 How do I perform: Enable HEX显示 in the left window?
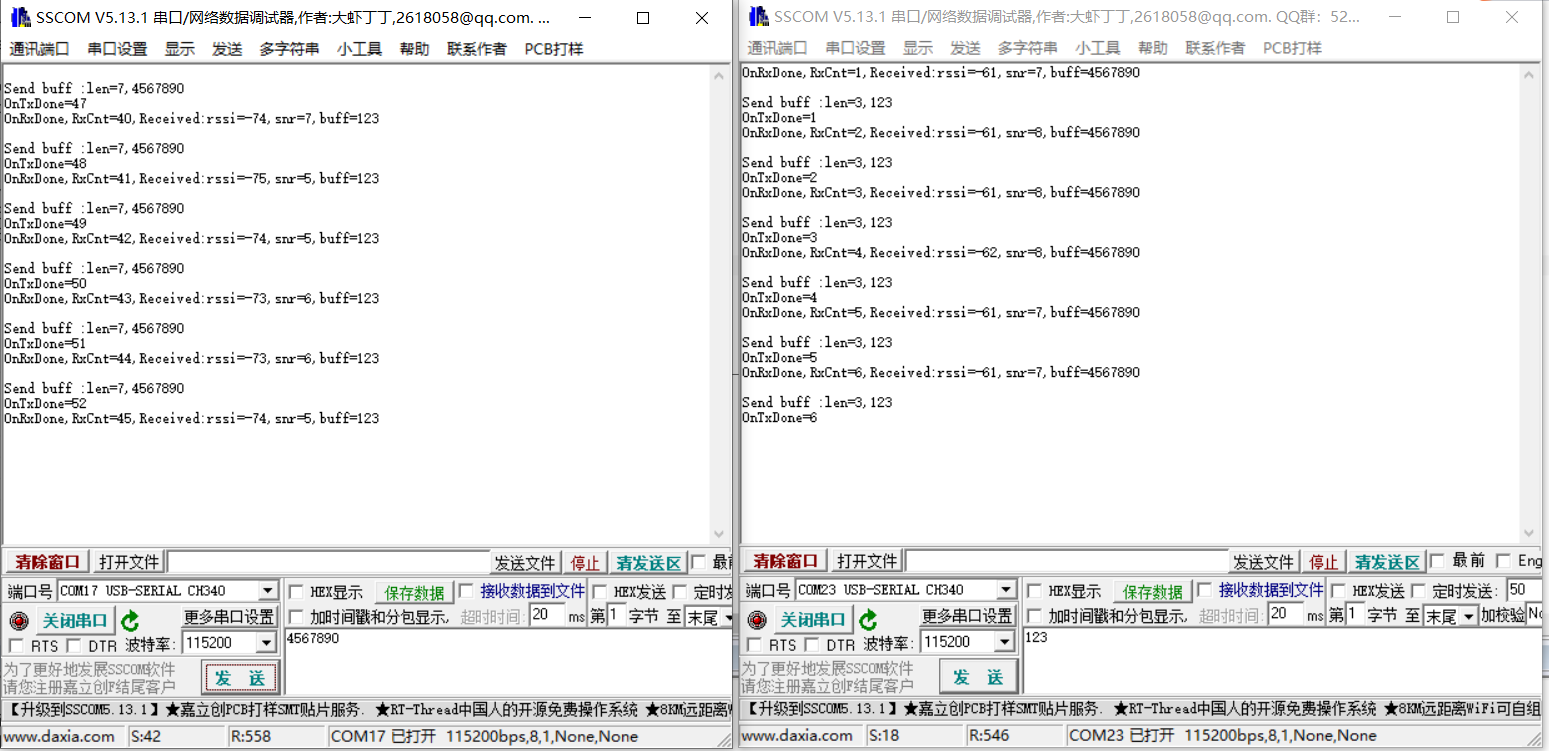pos(297,591)
